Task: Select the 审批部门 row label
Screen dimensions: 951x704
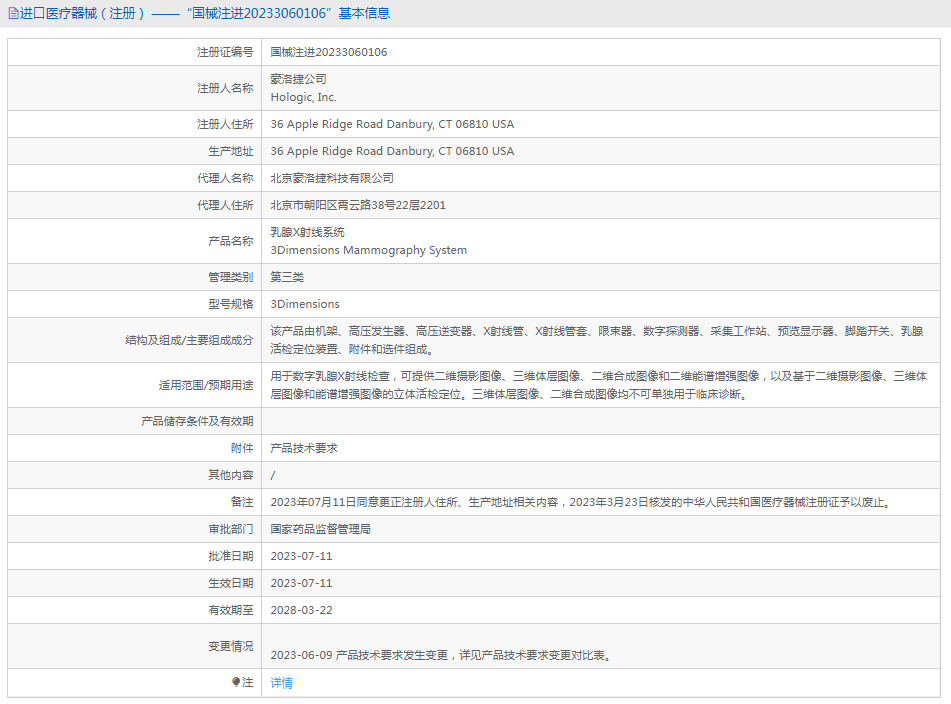Action: pyautogui.click(x=230, y=529)
